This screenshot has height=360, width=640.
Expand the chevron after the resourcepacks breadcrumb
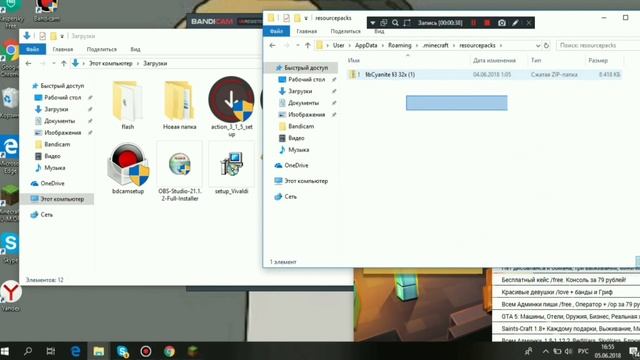coord(501,45)
